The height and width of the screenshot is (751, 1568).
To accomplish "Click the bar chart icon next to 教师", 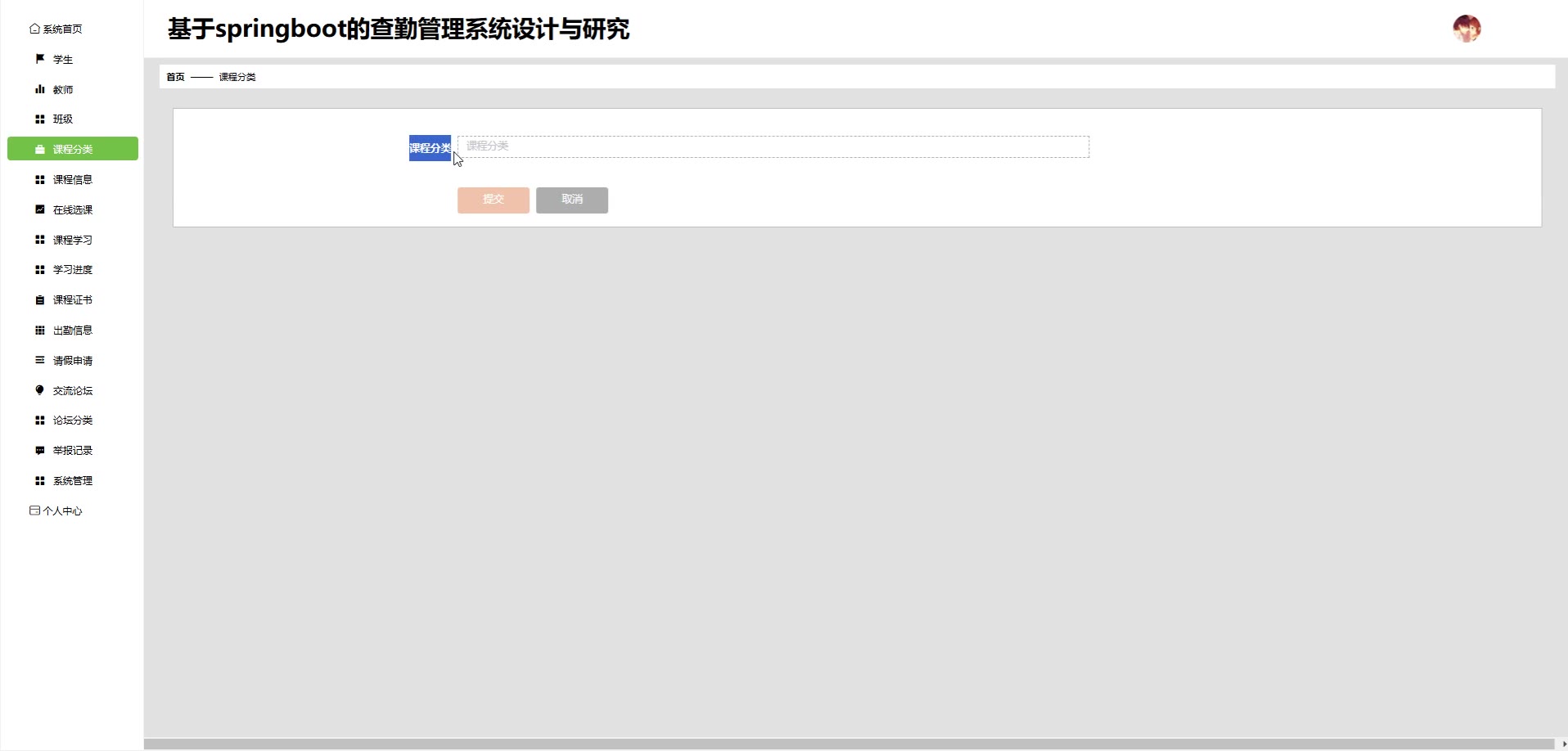I will tap(40, 89).
